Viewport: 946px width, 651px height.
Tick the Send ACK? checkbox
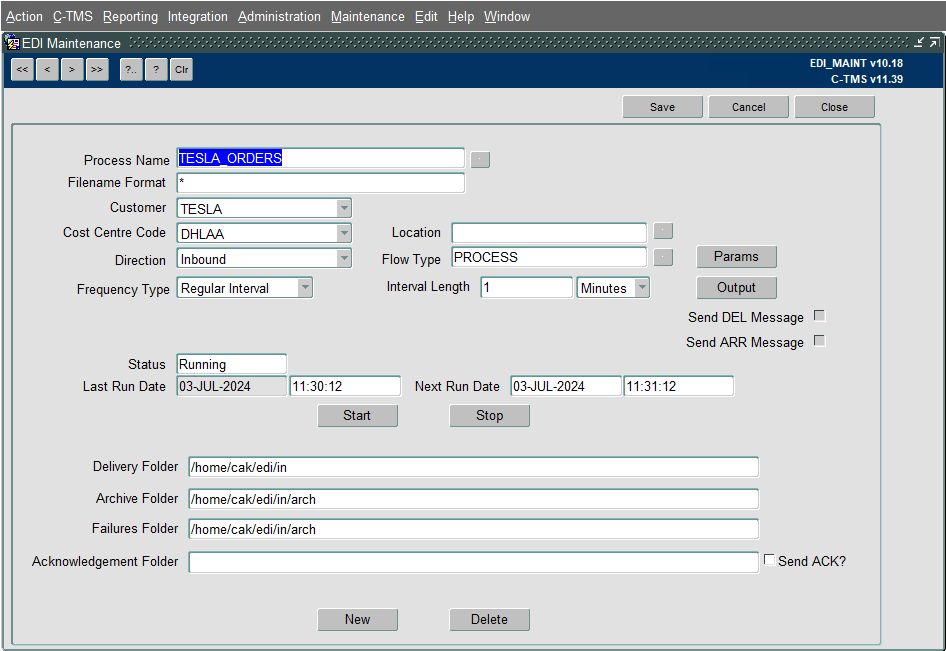pos(769,560)
